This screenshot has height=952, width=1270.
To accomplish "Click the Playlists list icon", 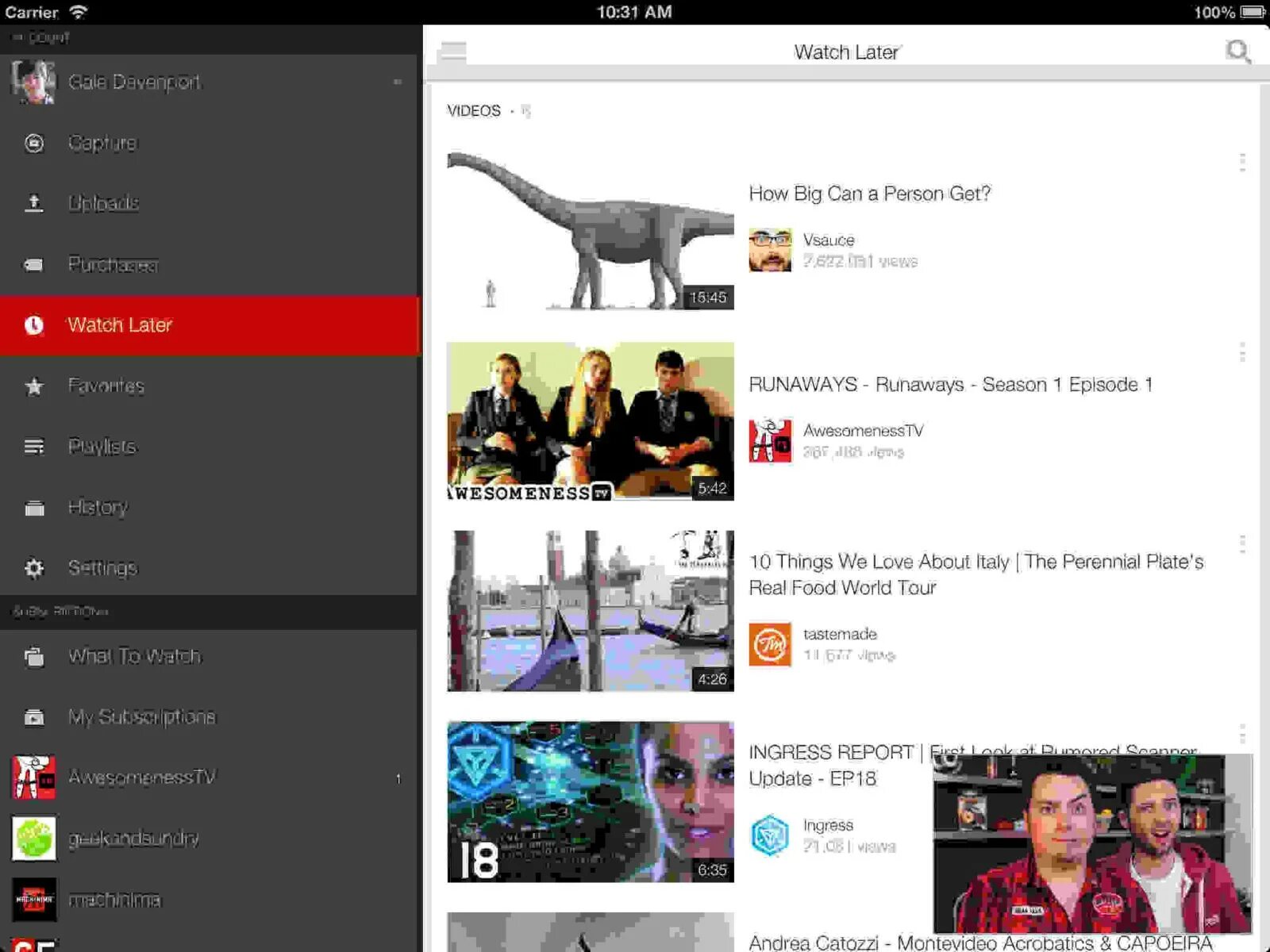I will coord(34,447).
